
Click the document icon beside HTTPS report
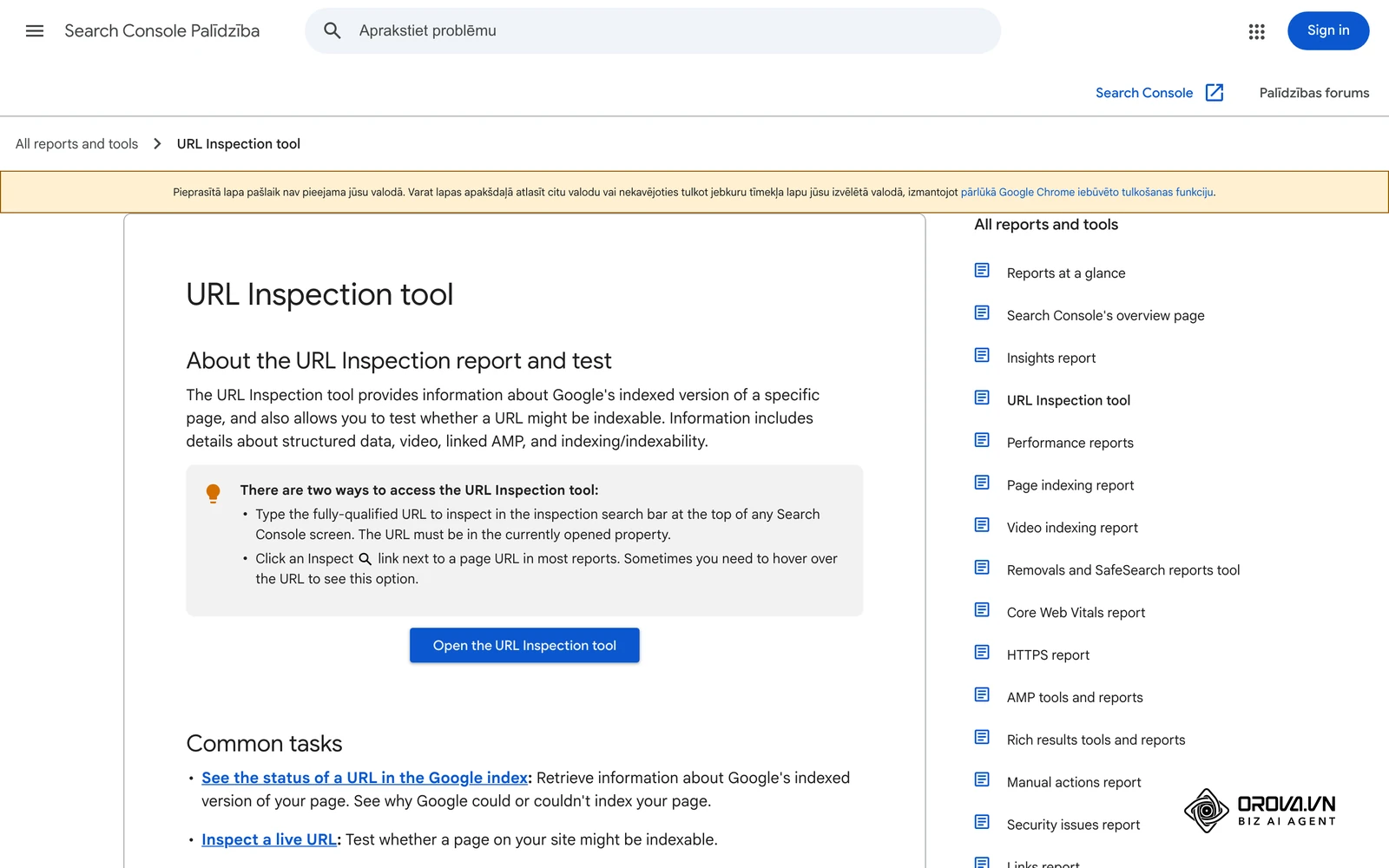tap(982, 653)
